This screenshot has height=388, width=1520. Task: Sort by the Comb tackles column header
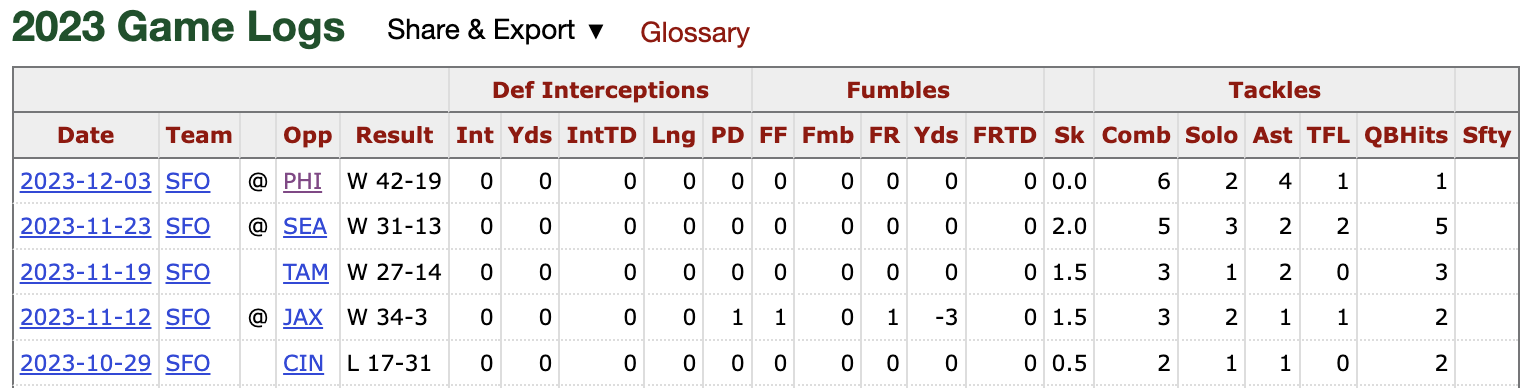[1136, 136]
